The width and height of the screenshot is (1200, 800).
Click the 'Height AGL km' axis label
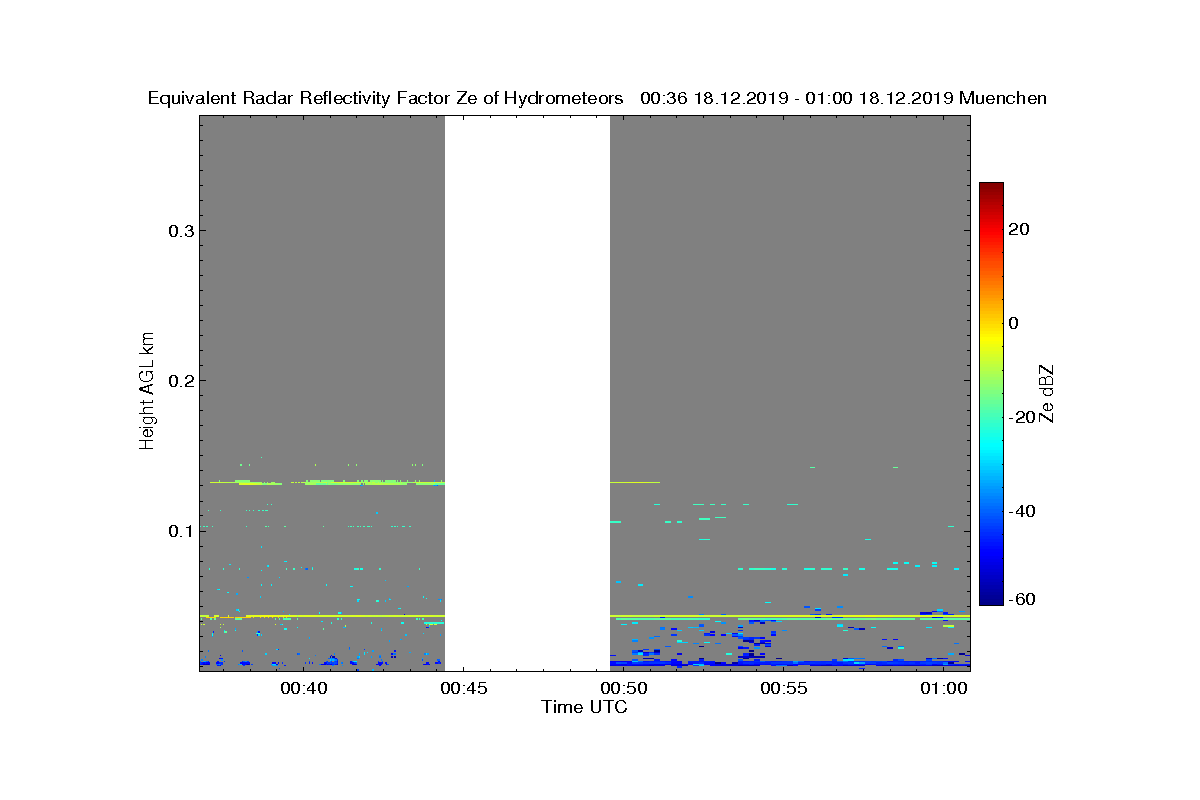click(x=148, y=392)
